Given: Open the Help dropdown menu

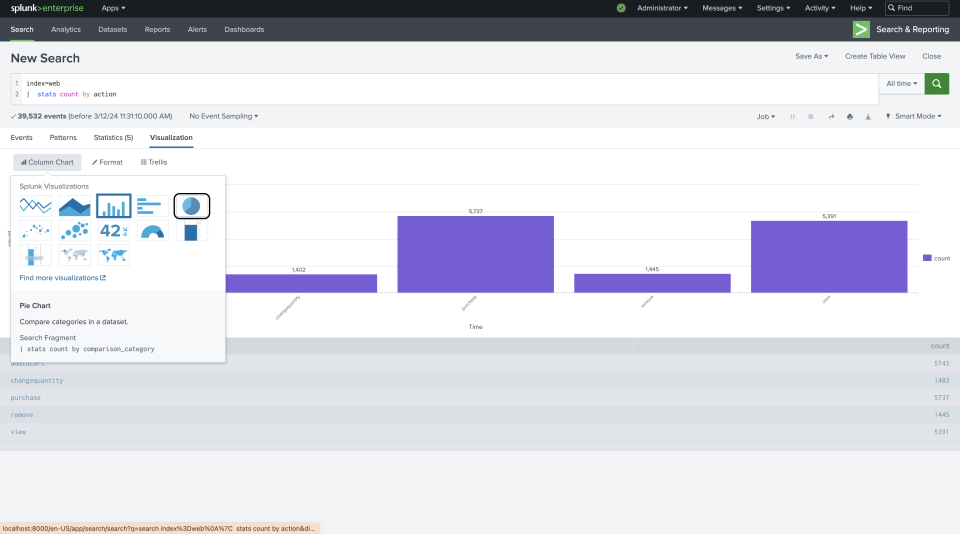Looking at the screenshot, I should (861, 8).
